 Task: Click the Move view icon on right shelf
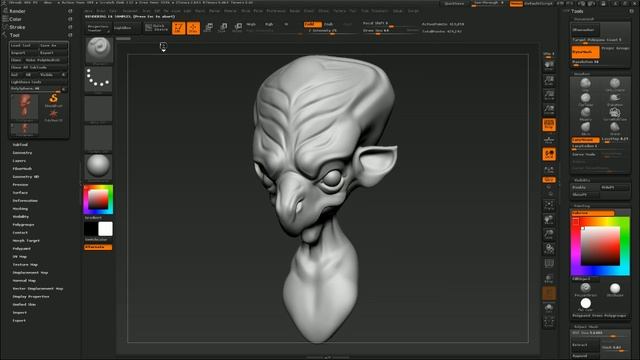coord(549,220)
